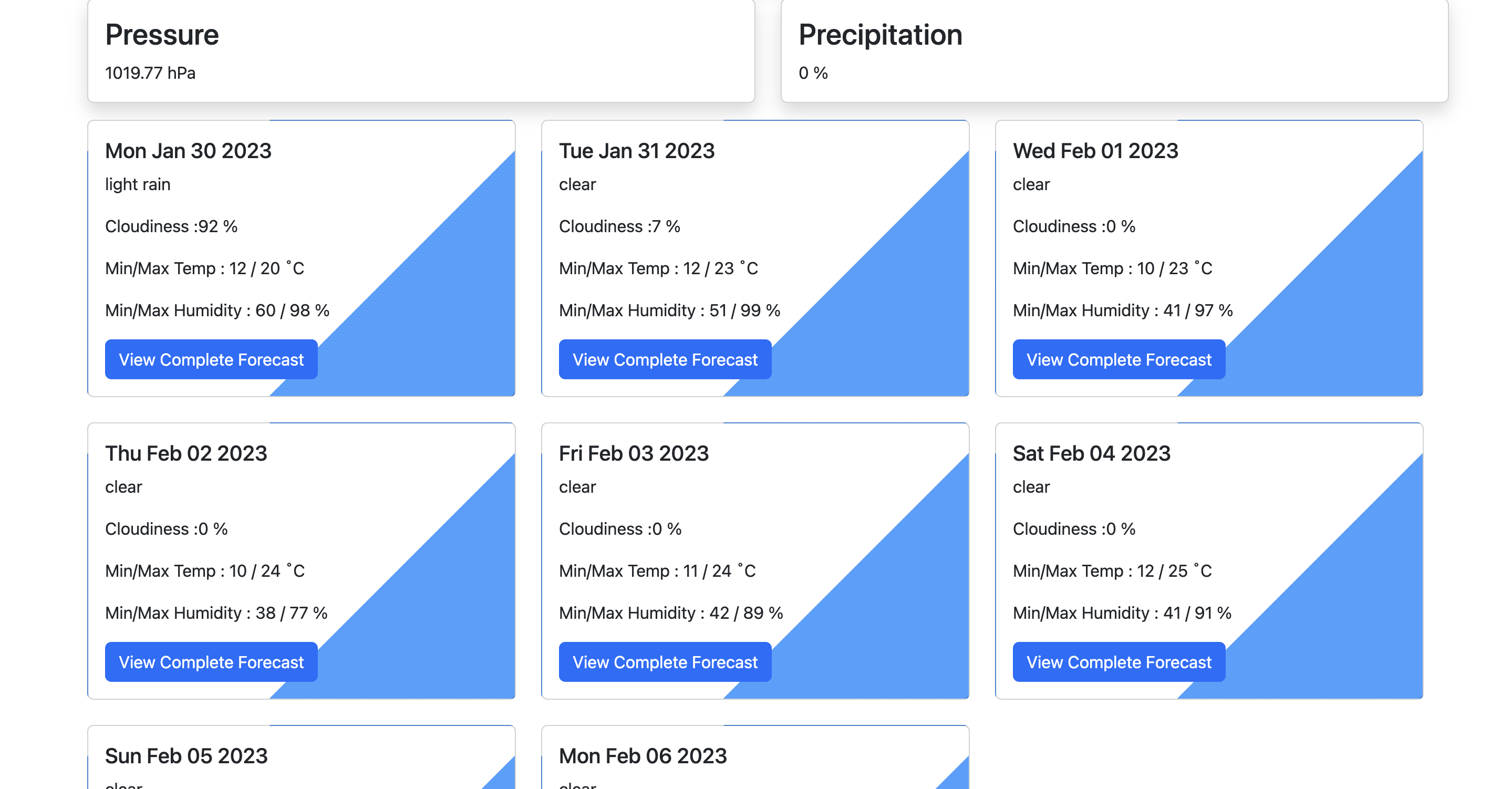Image resolution: width=1512 pixels, height=789 pixels.
Task: Click the 1019.77 hPa pressure reading
Action: point(150,73)
